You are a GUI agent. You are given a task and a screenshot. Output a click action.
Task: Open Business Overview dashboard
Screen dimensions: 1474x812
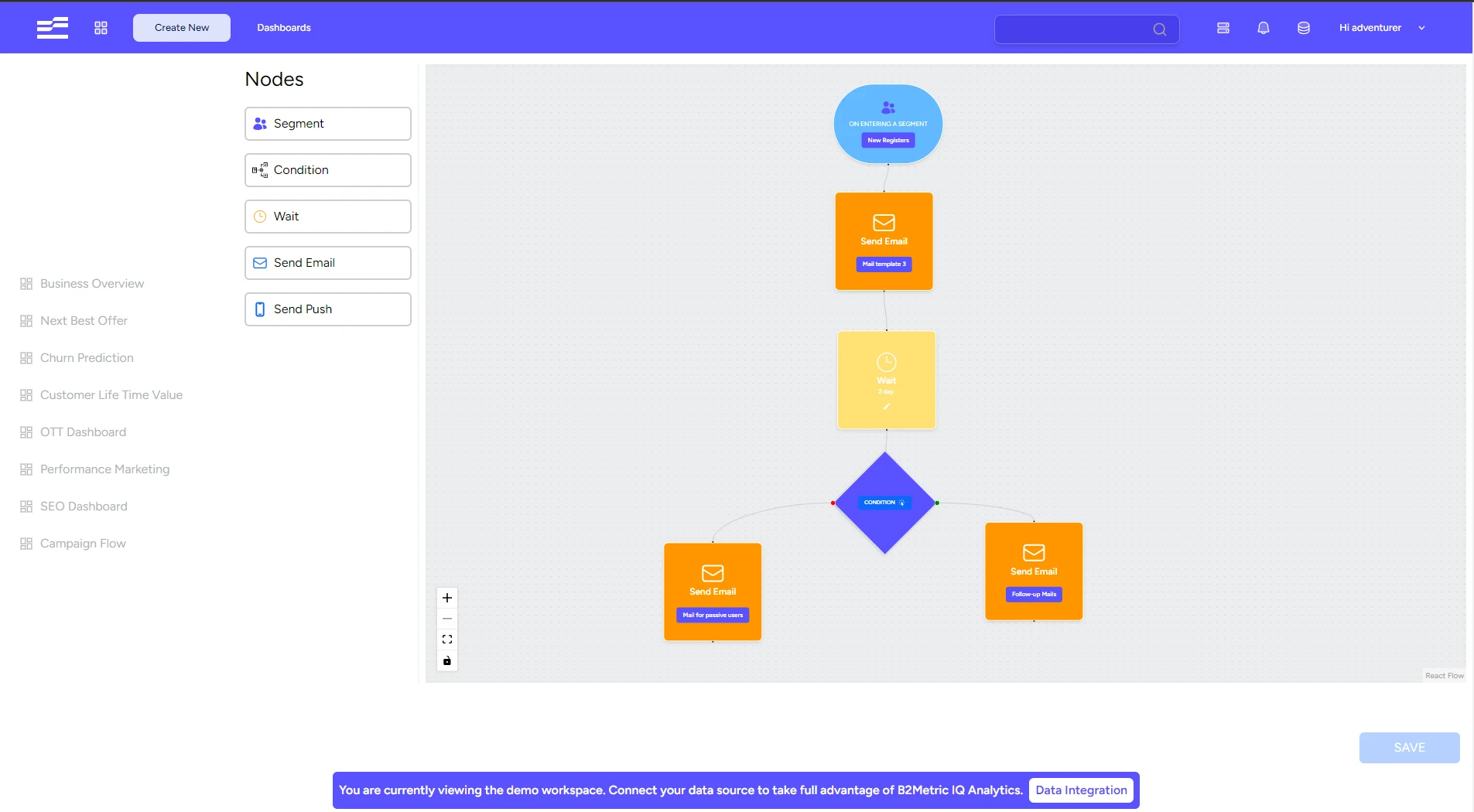pos(82,284)
